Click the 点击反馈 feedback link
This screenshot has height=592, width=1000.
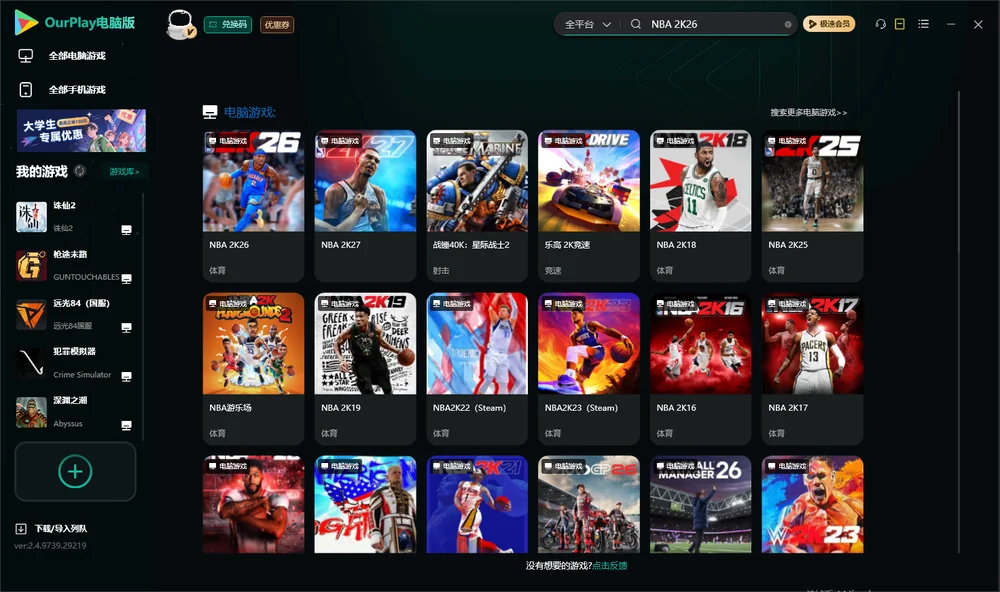(x=610, y=565)
